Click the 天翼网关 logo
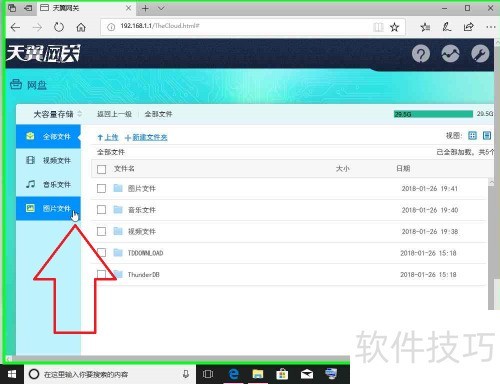The height and width of the screenshot is (384, 500). (43, 53)
